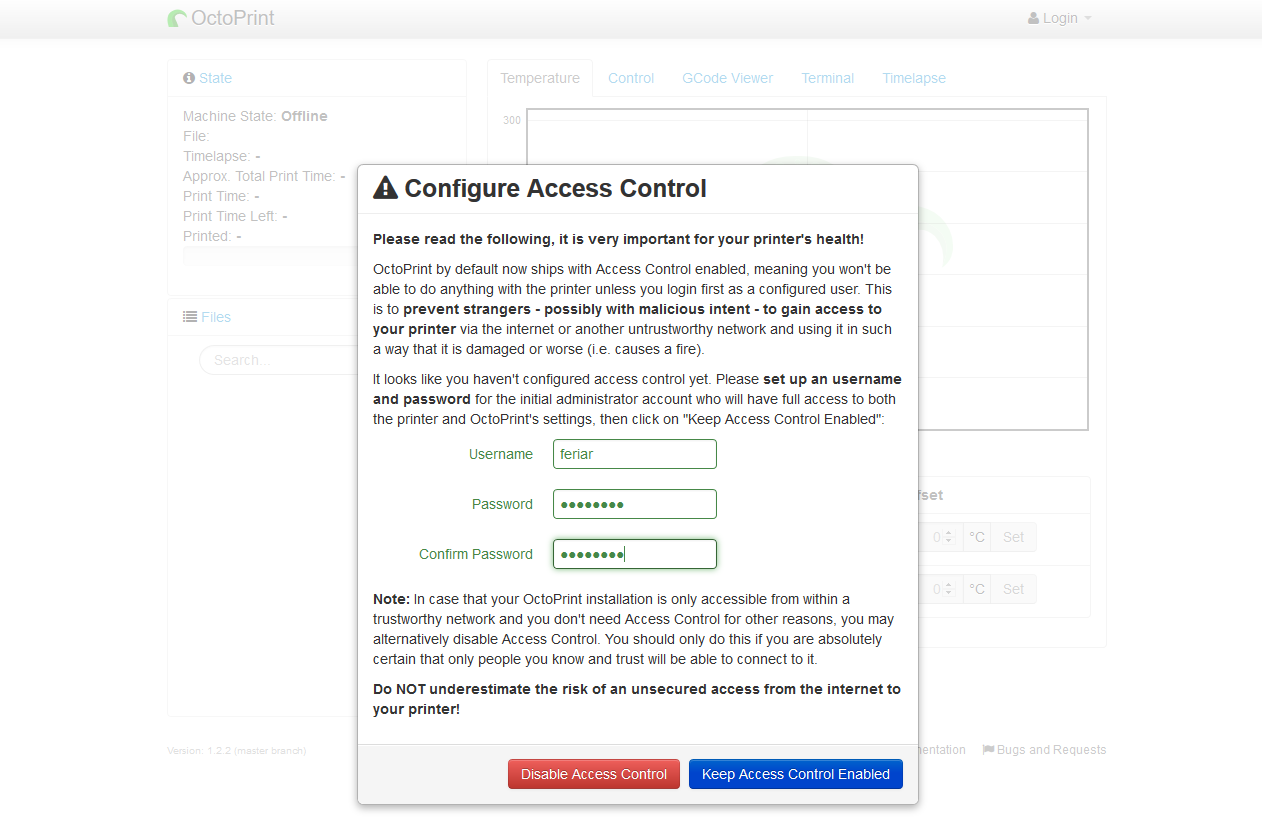The image size is (1262, 836).
Task: Click Keep Access Control Enabled button
Action: [x=796, y=774]
